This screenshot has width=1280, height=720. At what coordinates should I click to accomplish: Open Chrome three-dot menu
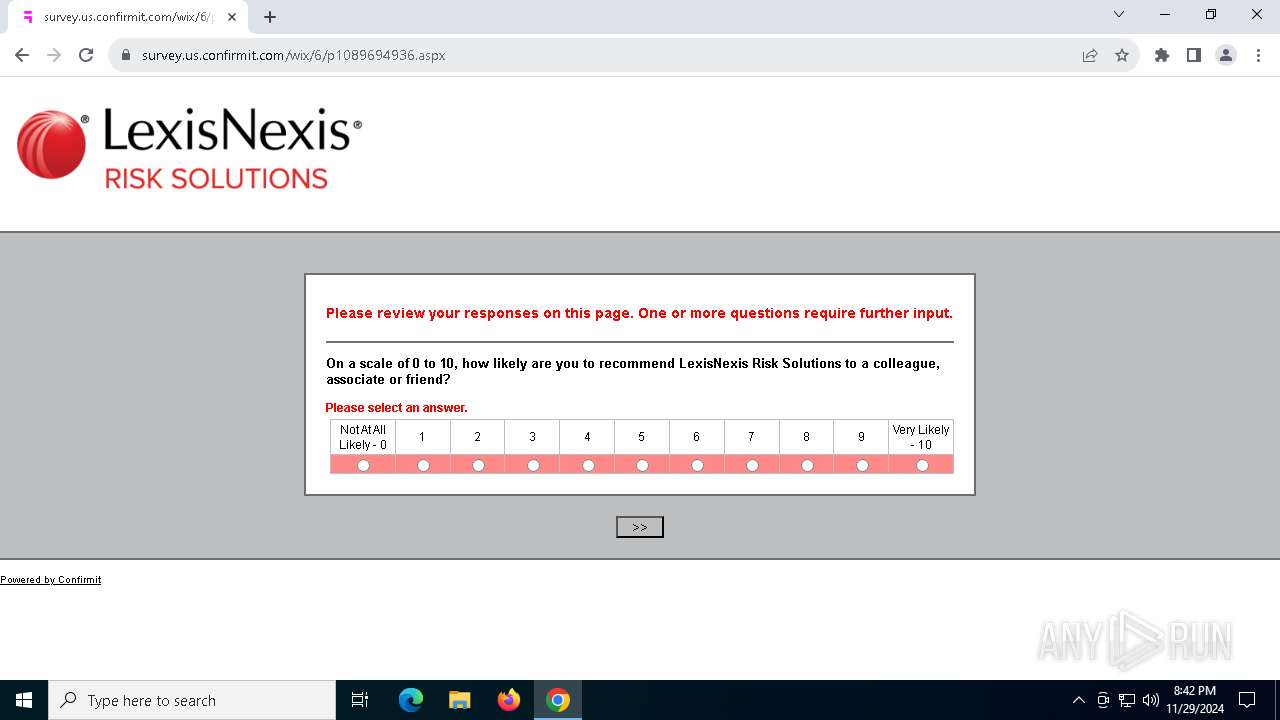1258,55
